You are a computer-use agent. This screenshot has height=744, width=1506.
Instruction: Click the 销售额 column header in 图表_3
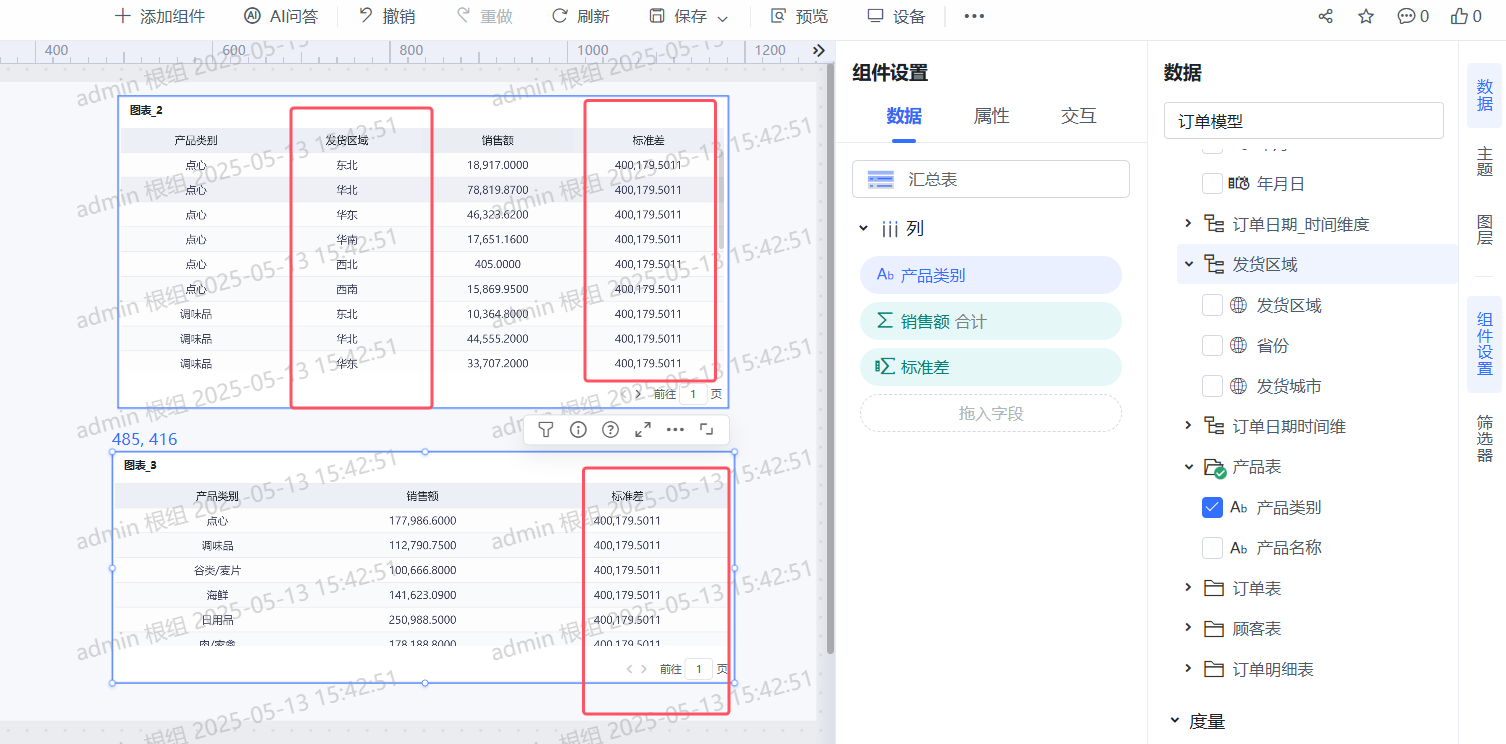pos(422,496)
